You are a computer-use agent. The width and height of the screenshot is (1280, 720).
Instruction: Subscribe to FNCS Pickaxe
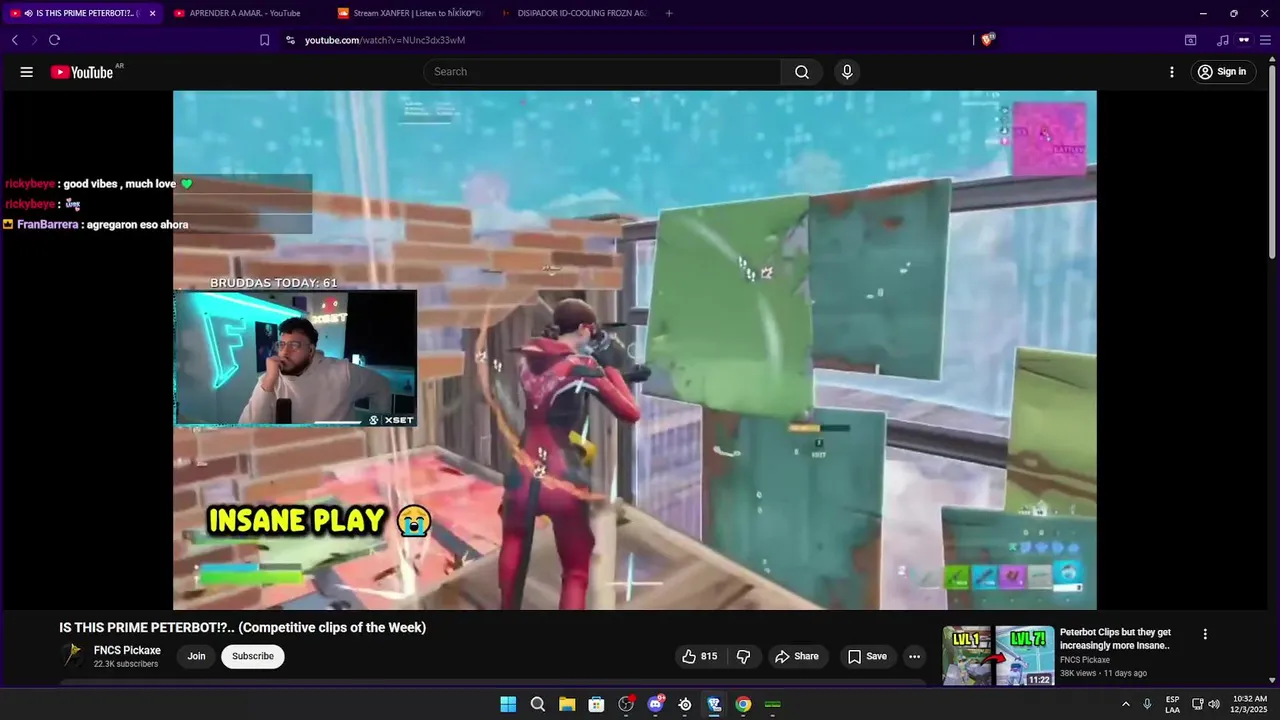point(253,656)
